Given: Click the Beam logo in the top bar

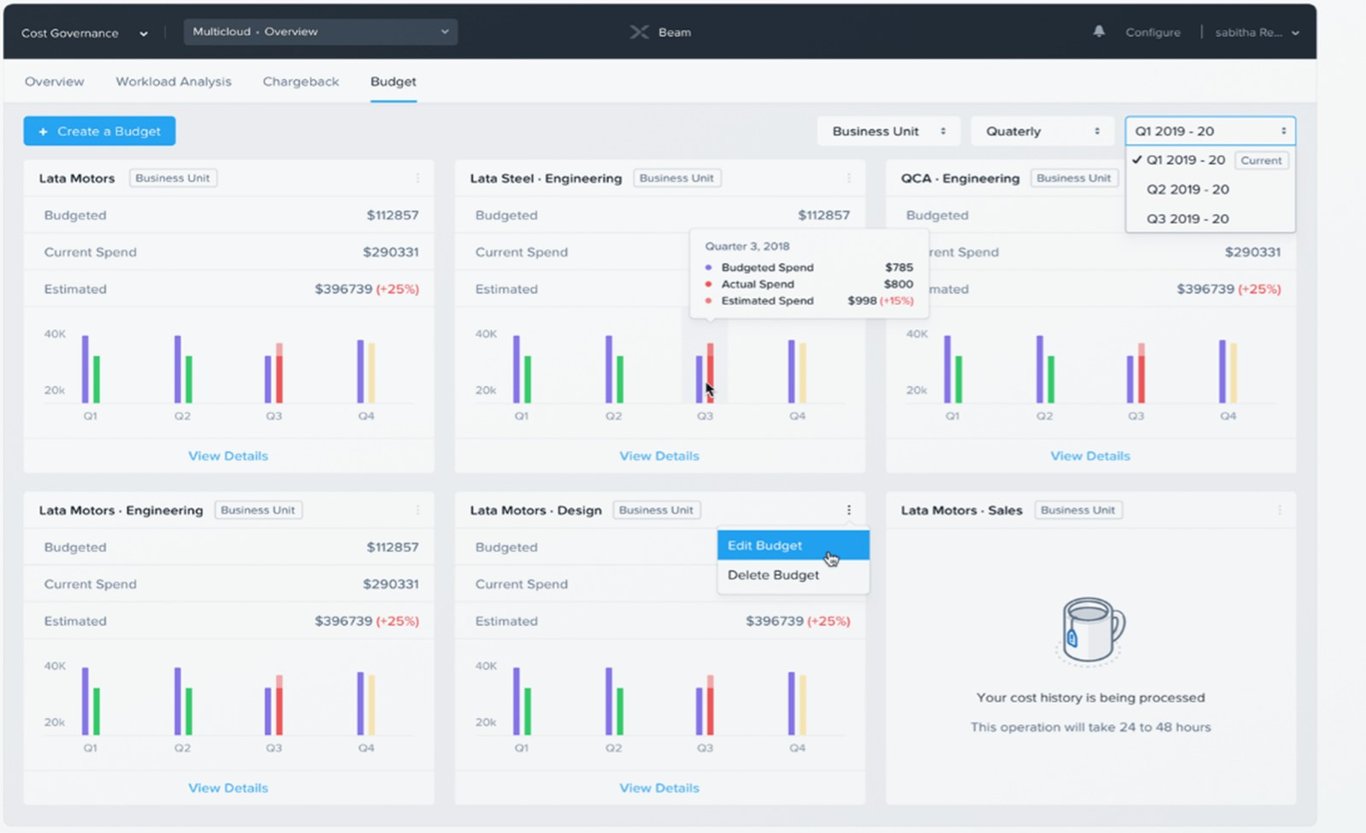Looking at the screenshot, I should (x=661, y=31).
